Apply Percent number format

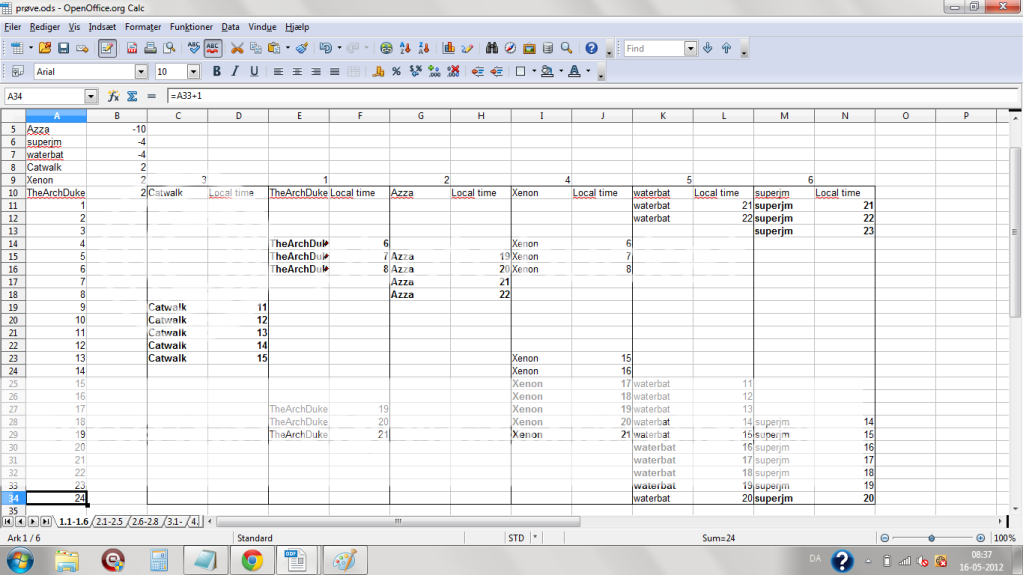396,72
